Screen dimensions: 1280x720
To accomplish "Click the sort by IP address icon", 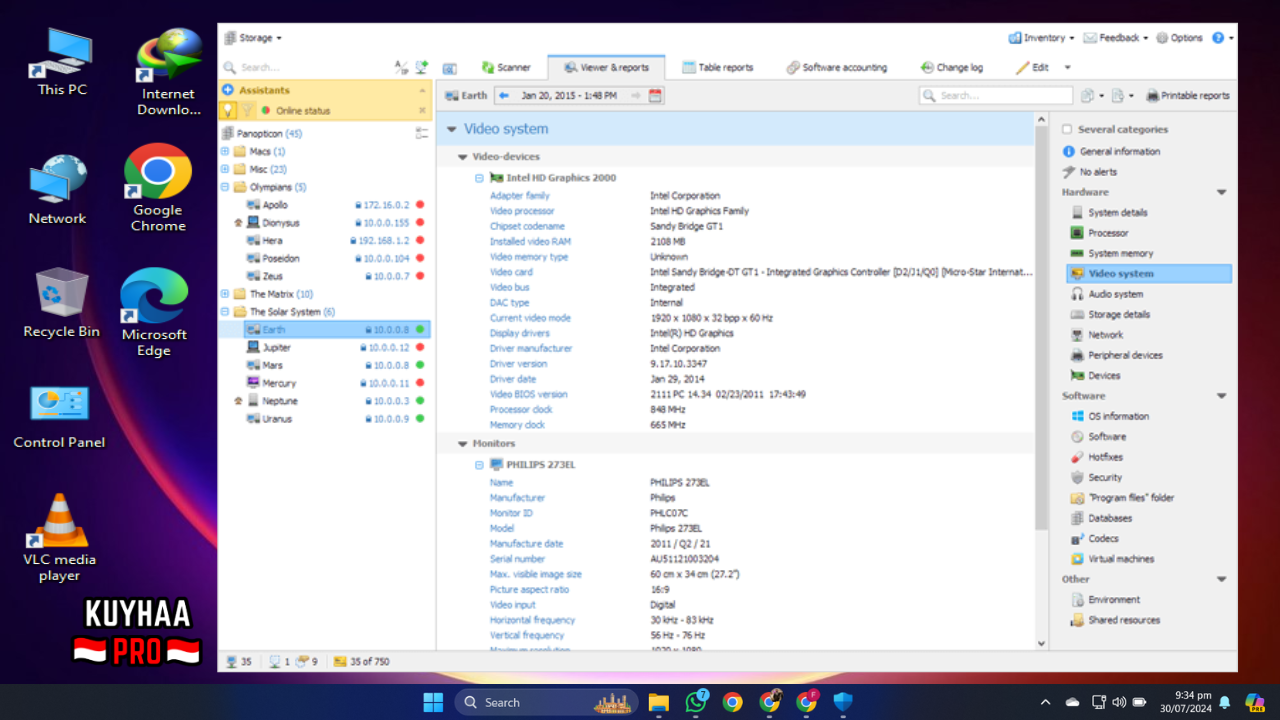I will [401, 67].
